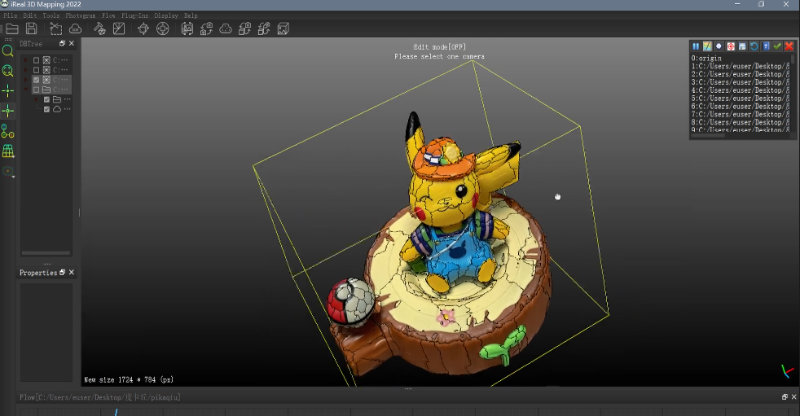Float the Flow panel at bottom
800x416 pixels.
coord(785,397)
